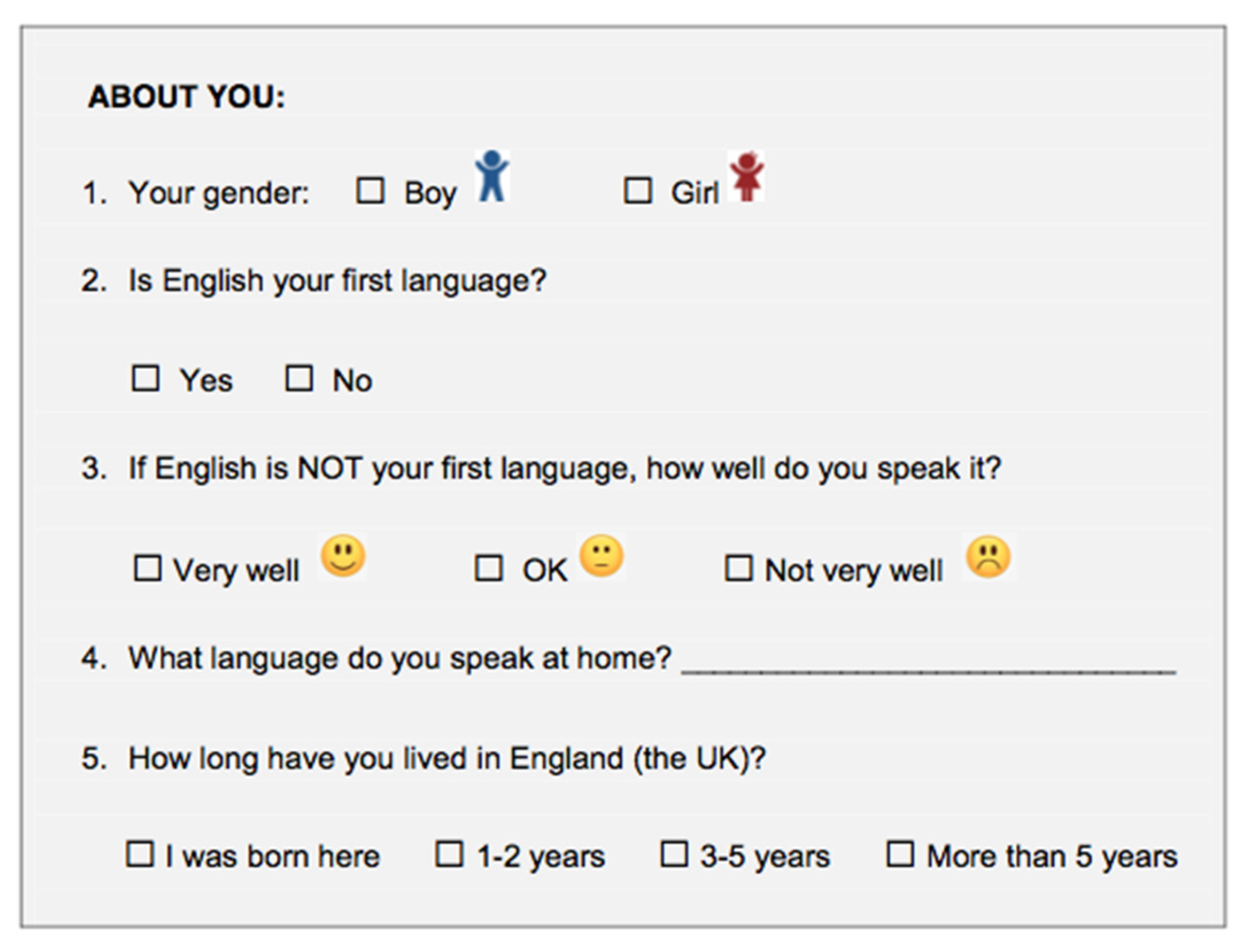Screen dimensions: 1244x952
Task: Check the 3-5 years box
Action: click(x=674, y=854)
